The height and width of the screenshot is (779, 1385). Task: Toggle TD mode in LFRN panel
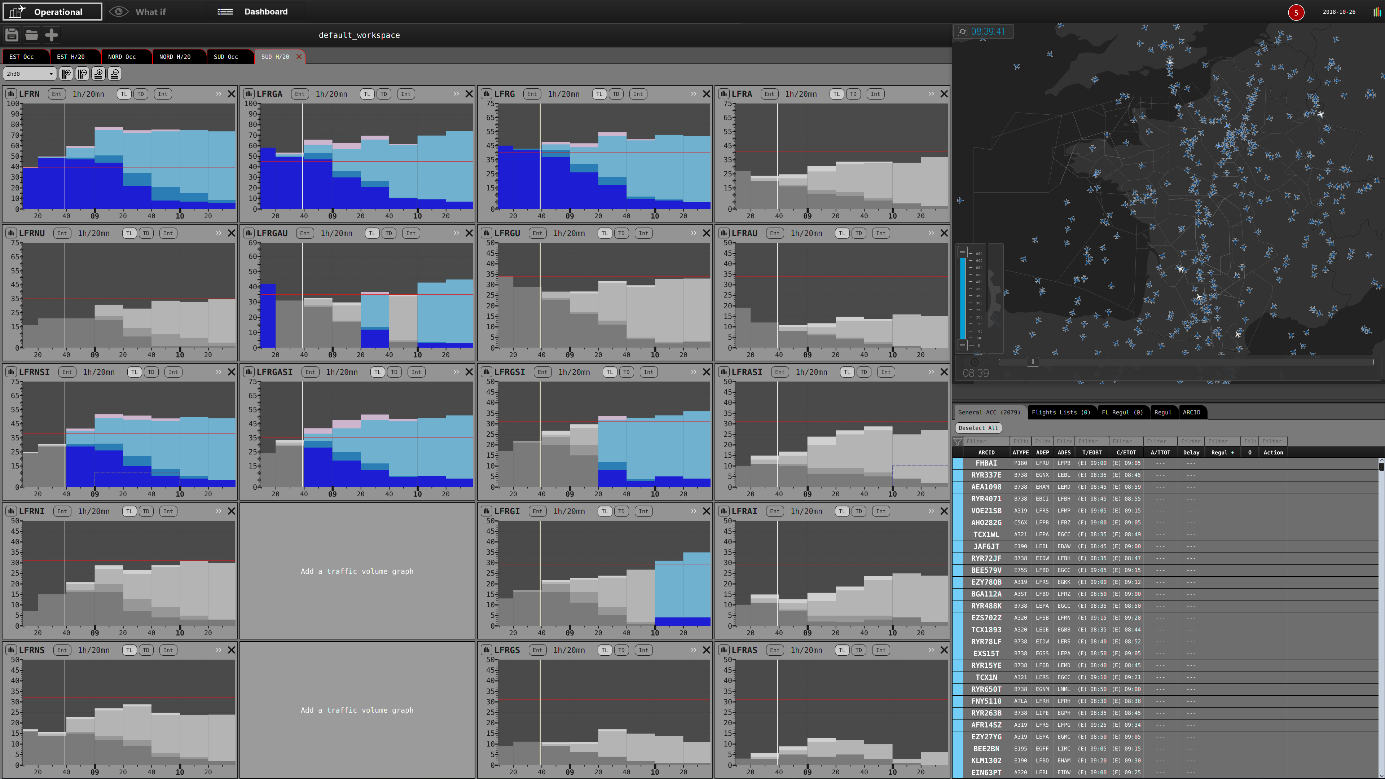[x=140, y=94]
